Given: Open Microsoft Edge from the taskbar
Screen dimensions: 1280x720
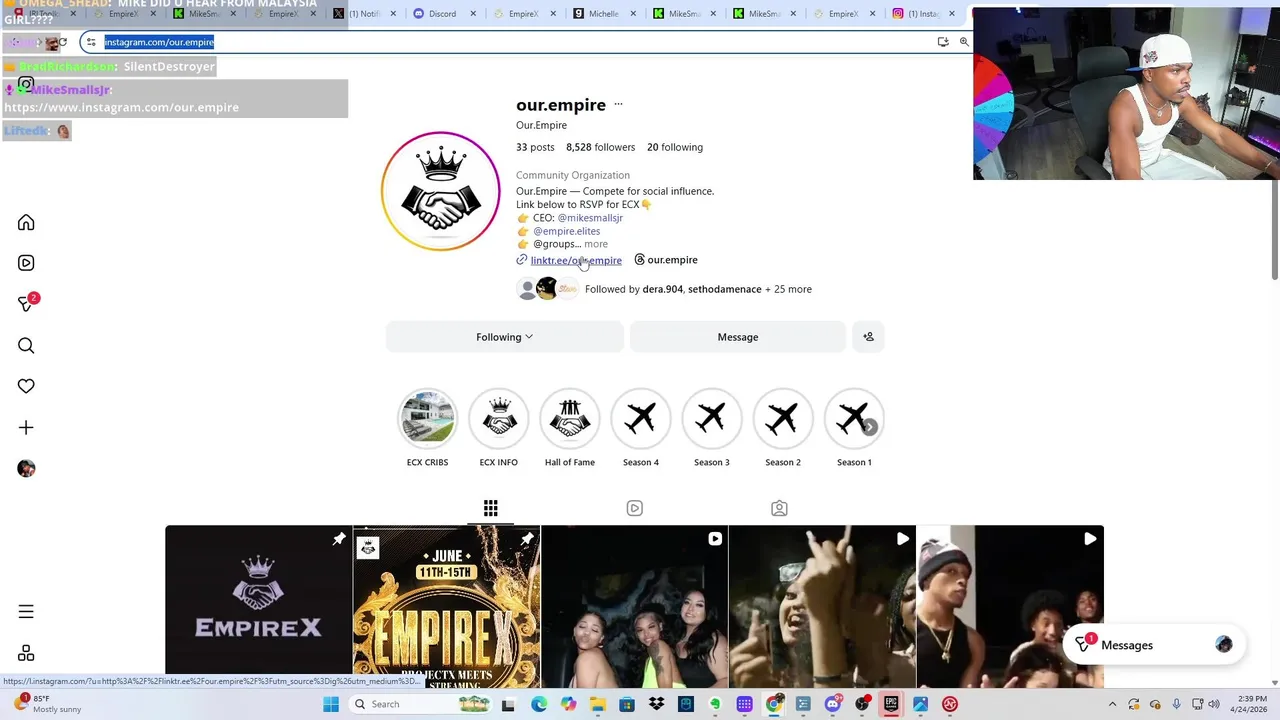Looking at the screenshot, I should (539, 704).
